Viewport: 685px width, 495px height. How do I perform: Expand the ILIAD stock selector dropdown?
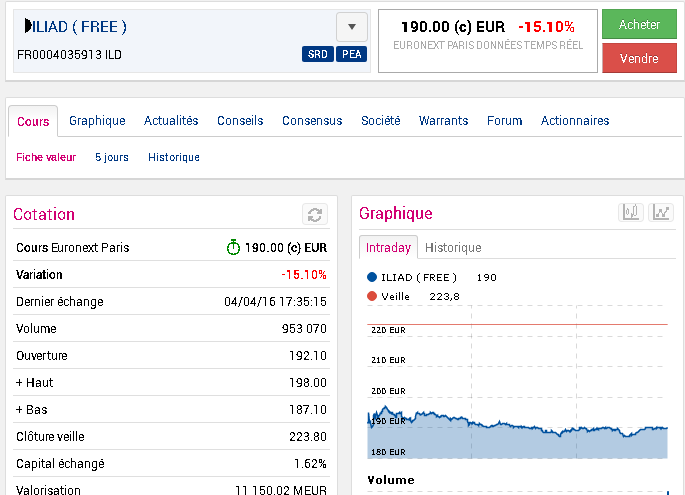(x=352, y=26)
